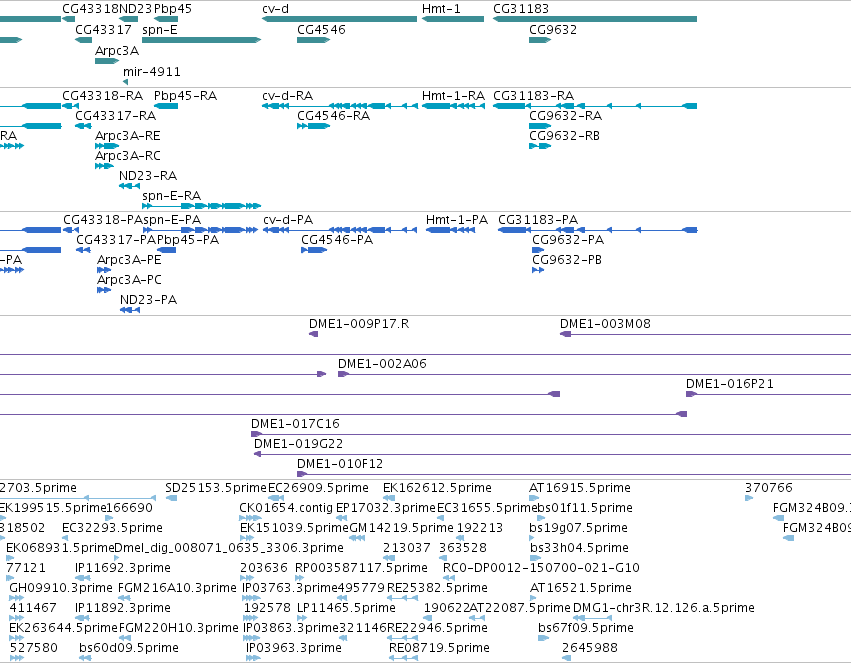Select the SD25153.5prime EST label
The height and width of the screenshot is (663, 851).
point(215,488)
